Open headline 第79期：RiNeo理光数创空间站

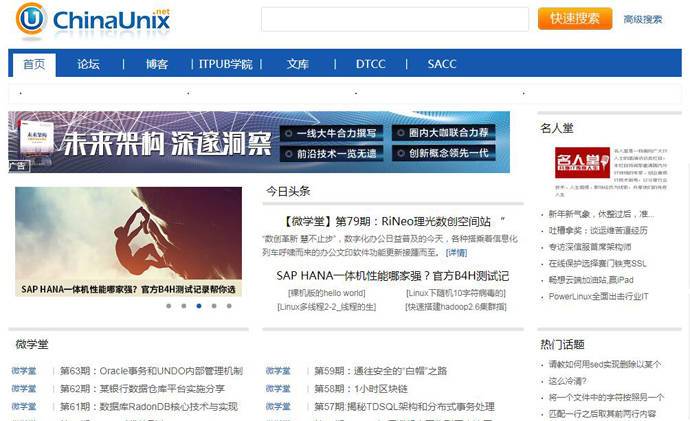point(393,221)
